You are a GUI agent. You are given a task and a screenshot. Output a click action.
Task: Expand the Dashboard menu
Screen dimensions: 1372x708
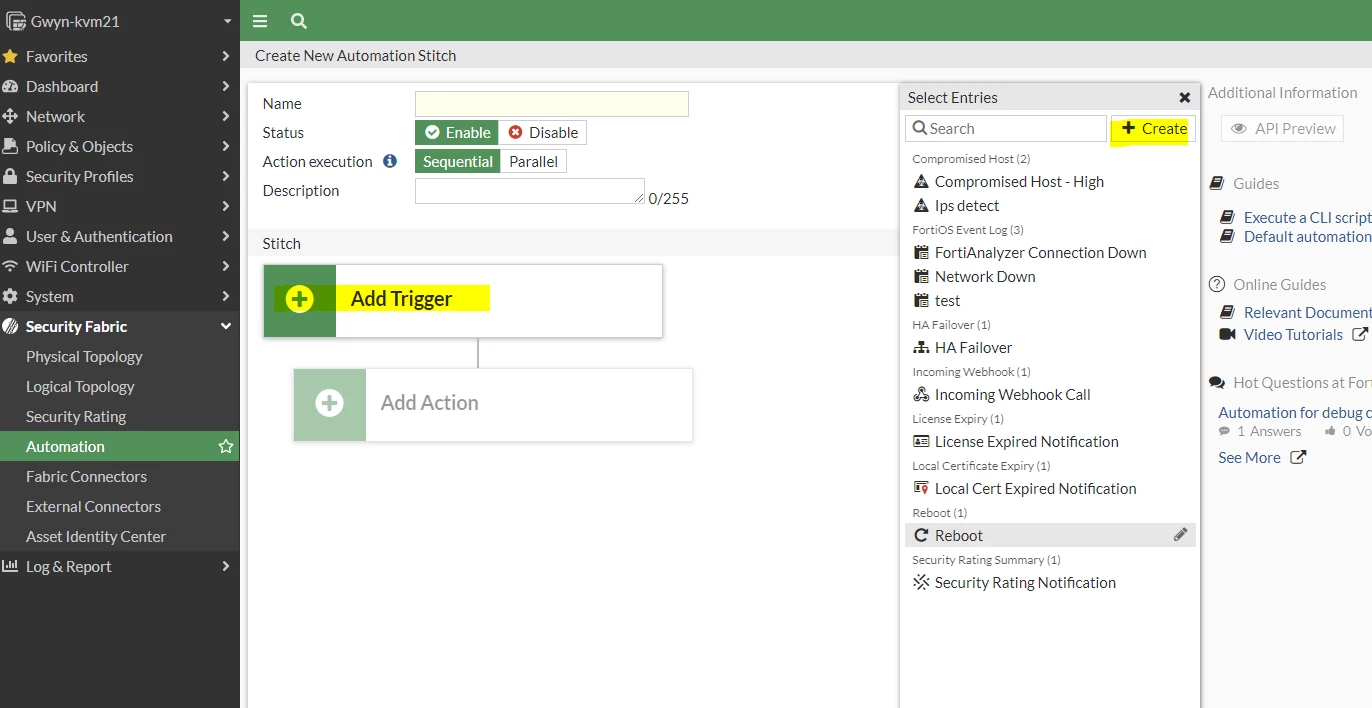(120, 87)
